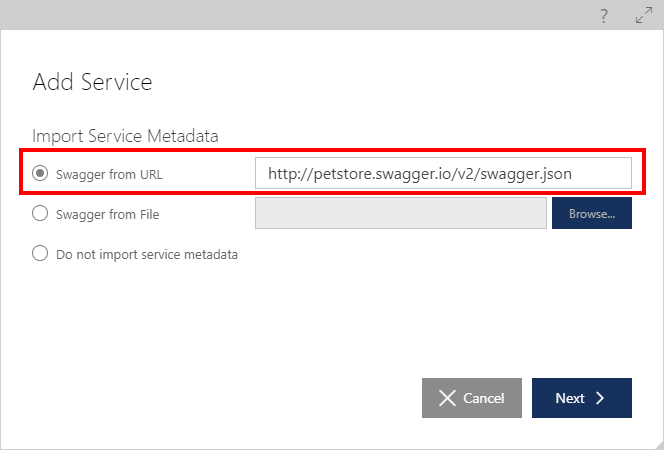664x450 pixels.
Task: Click the 'Do not import service metadata' label
Action: 147,254
